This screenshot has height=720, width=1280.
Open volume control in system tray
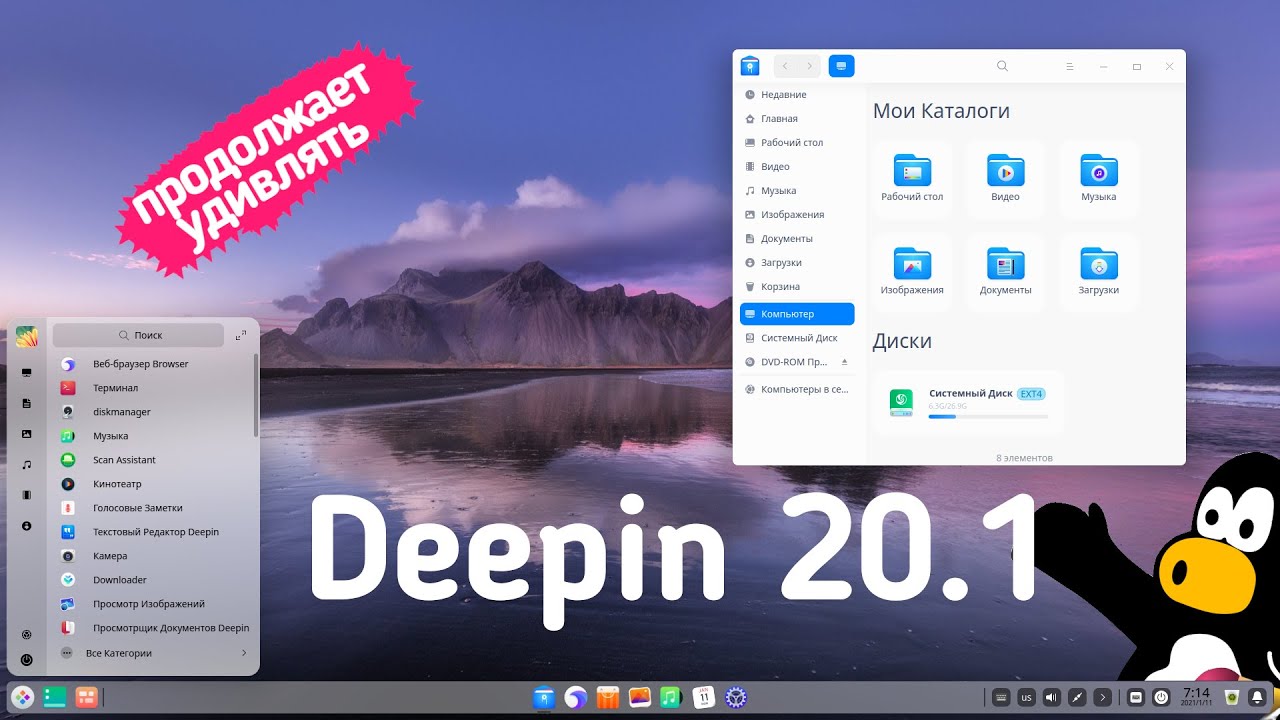[1051, 697]
